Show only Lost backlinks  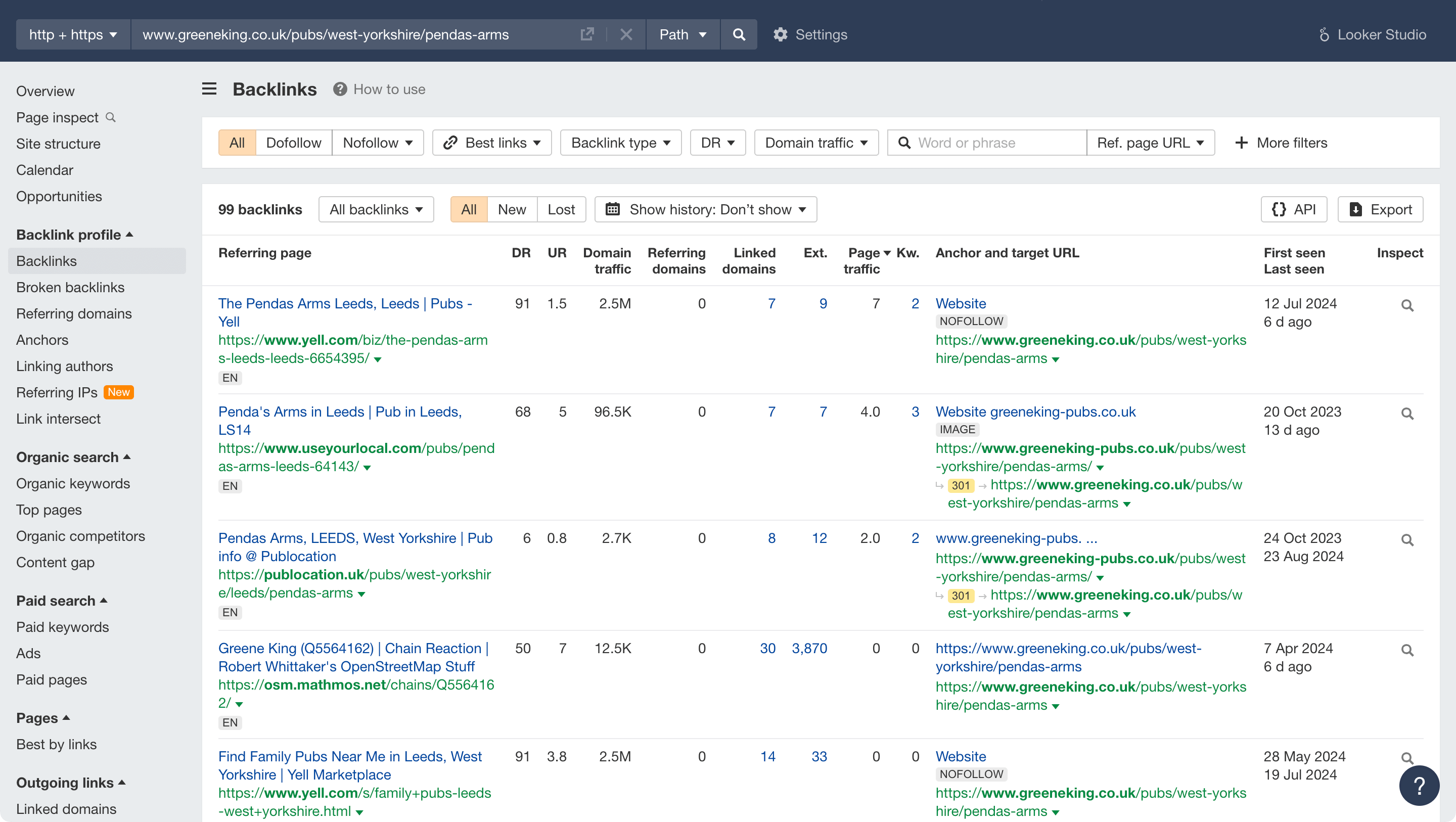[x=561, y=209]
